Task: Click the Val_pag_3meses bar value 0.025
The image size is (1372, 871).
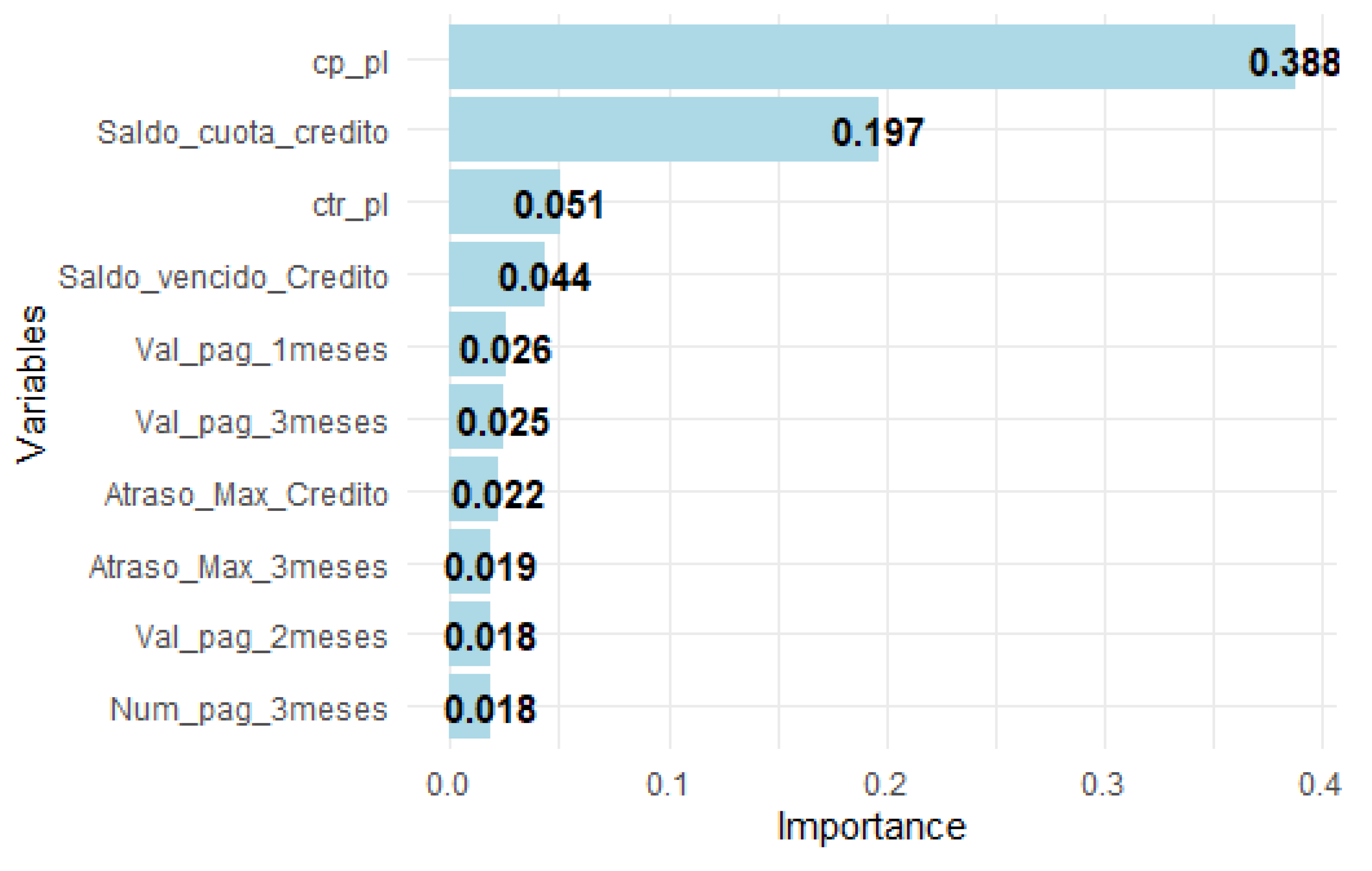Action: (502, 422)
